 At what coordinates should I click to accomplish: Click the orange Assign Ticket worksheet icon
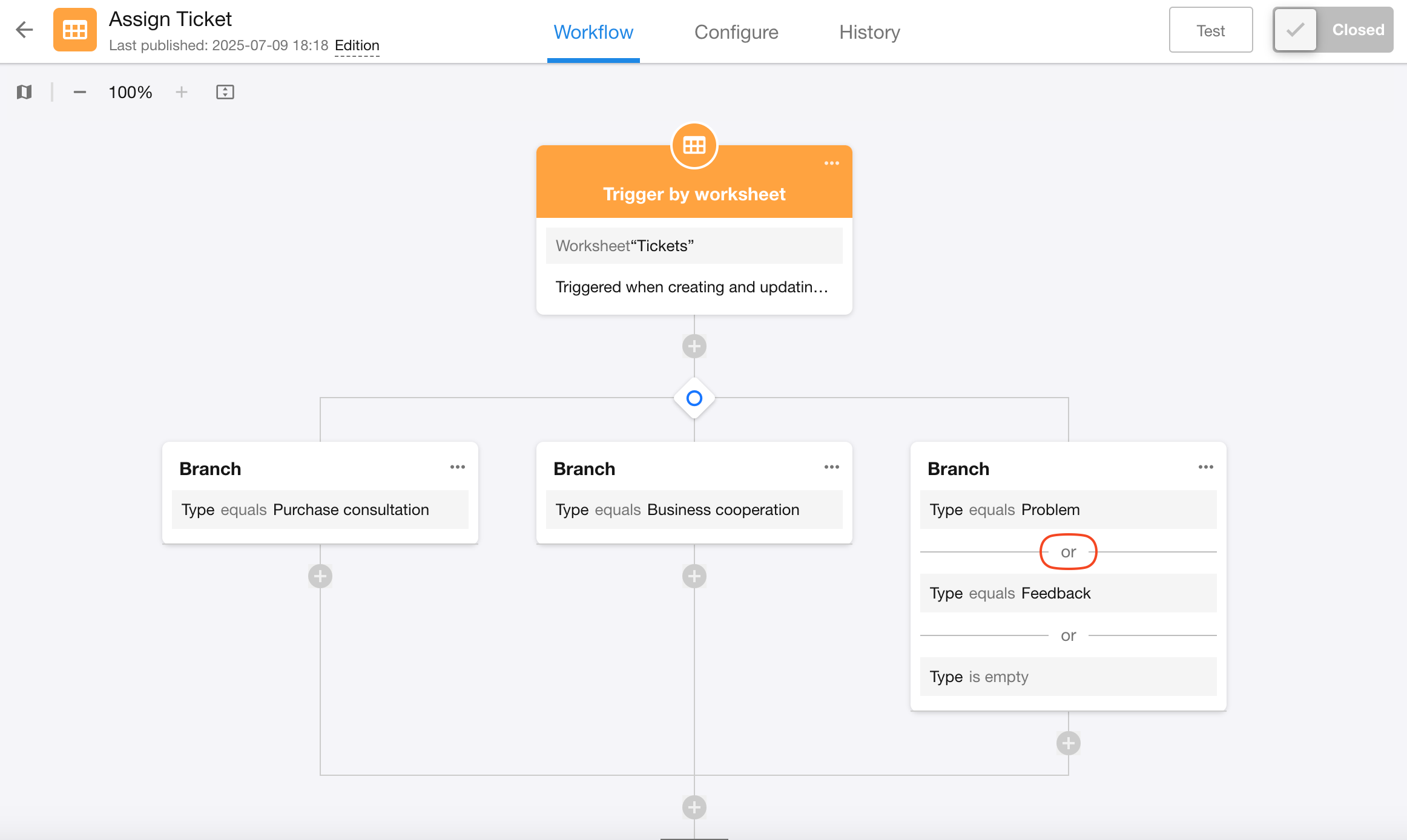coord(75,30)
